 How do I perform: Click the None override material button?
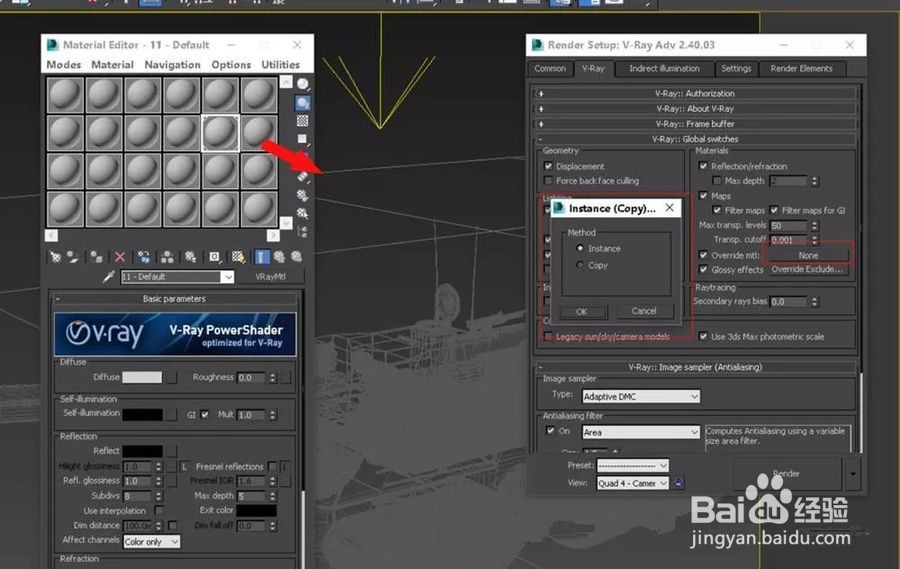point(808,256)
